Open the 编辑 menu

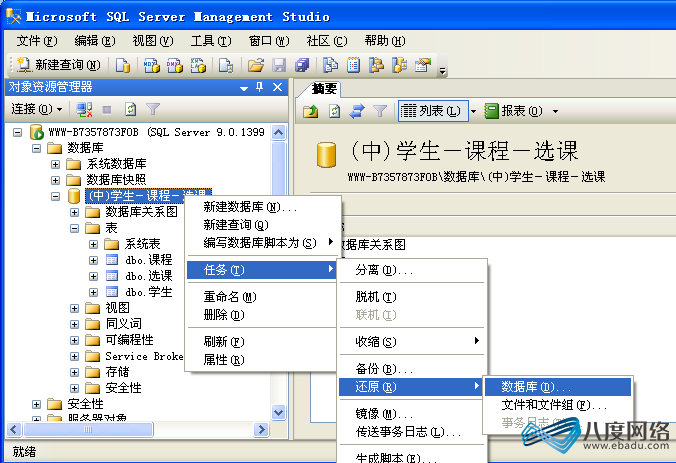[95, 41]
